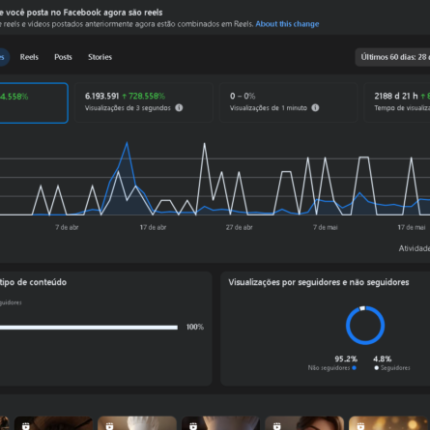Screen dimensions: 430x430
Task: Click info icon beside Visualizações de 3 segundos
Action: click(179, 108)
